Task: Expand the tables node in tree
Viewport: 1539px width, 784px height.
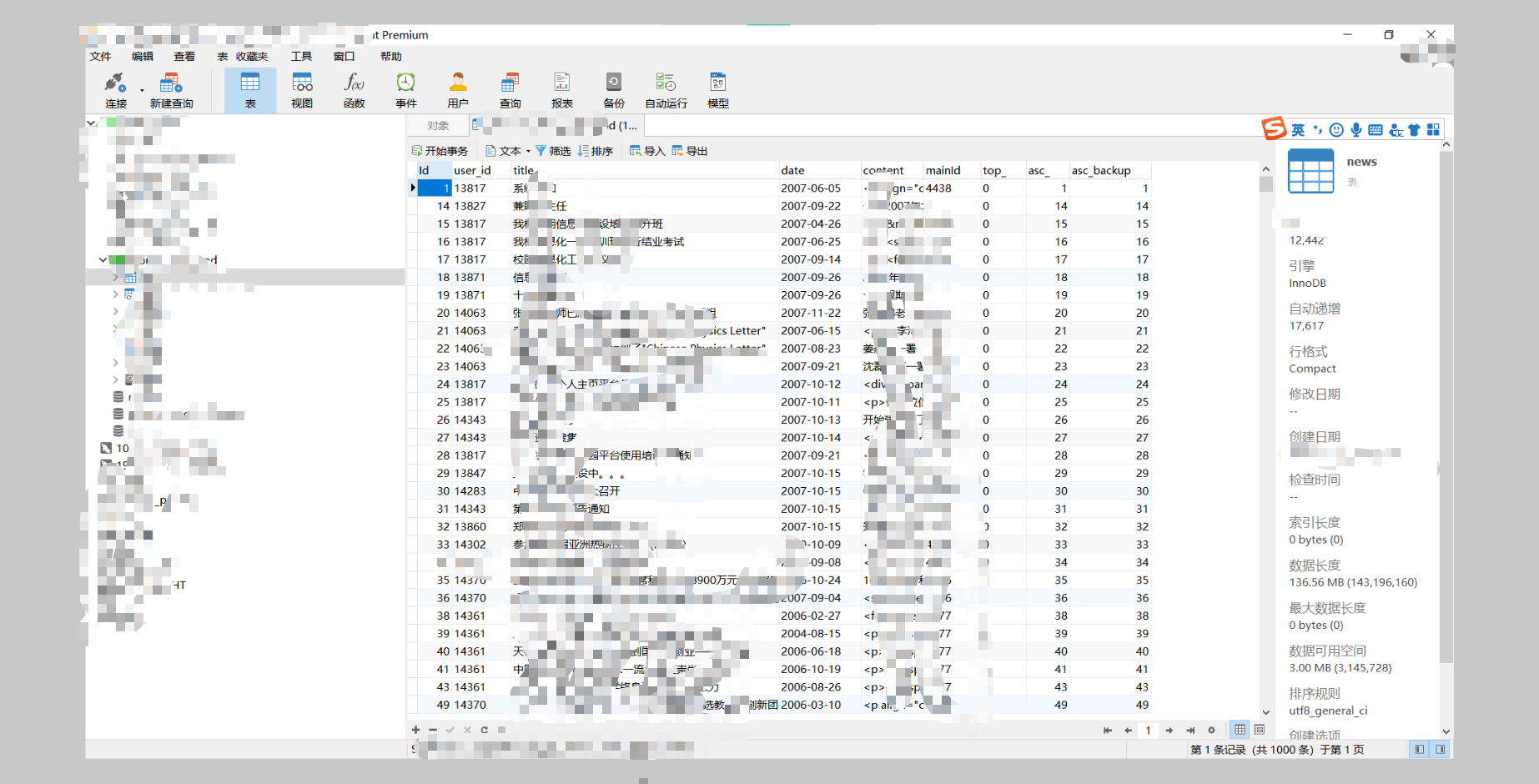Action: click(115, 277)
